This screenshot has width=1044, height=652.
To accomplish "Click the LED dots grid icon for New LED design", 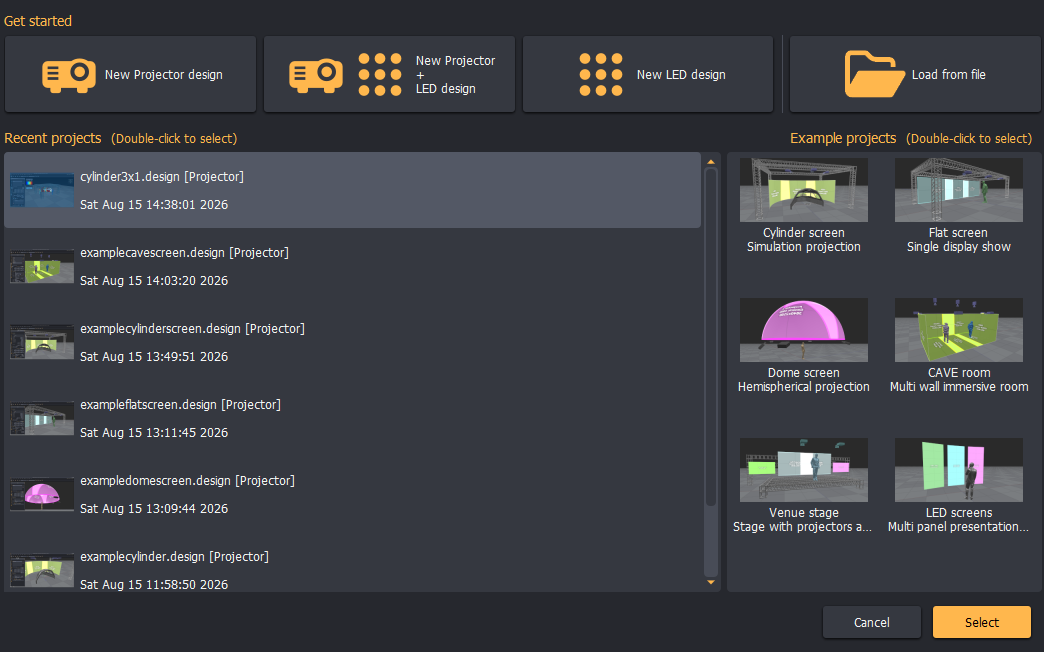I will click(x=601, y=75).
